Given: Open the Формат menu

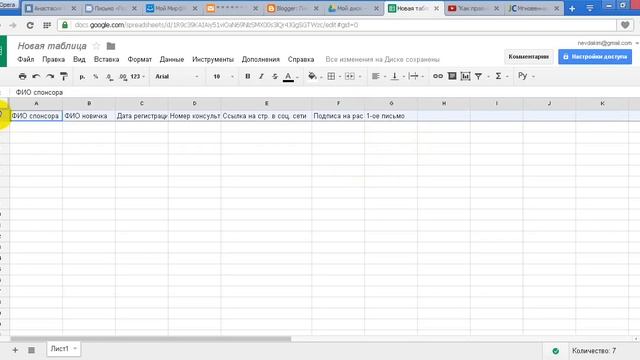Looking at the screenshot, I should click(x=140, y=60).
